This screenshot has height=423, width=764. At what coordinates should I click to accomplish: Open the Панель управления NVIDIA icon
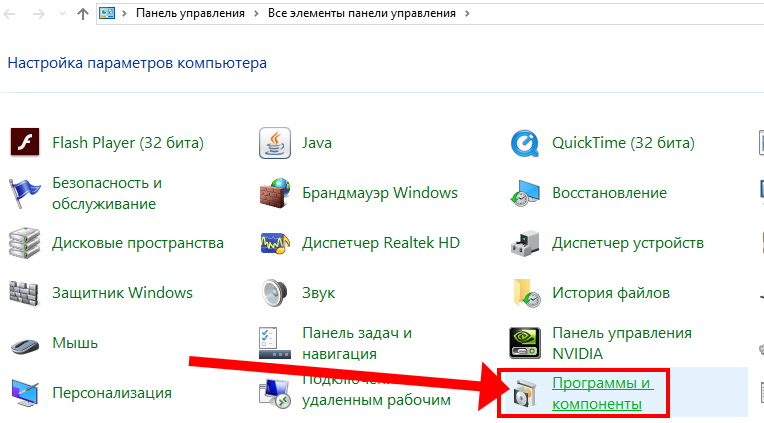click(525, 343)
